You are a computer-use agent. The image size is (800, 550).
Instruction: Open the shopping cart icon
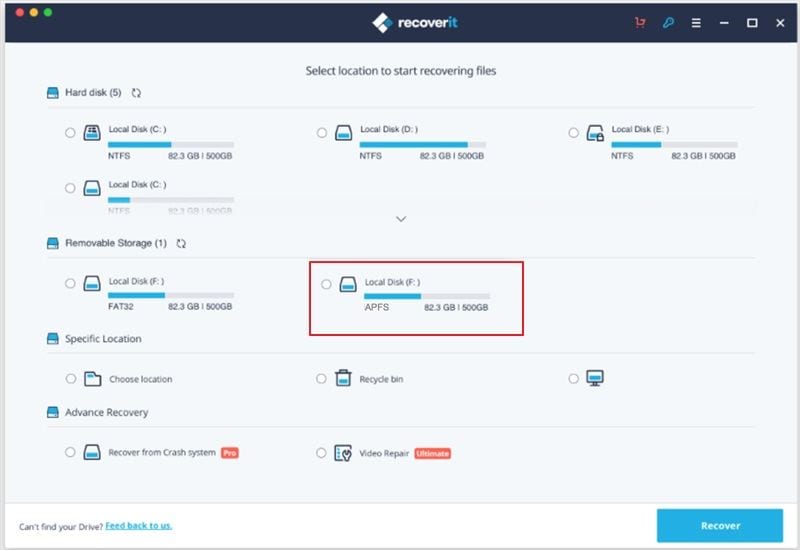(640, 22)
